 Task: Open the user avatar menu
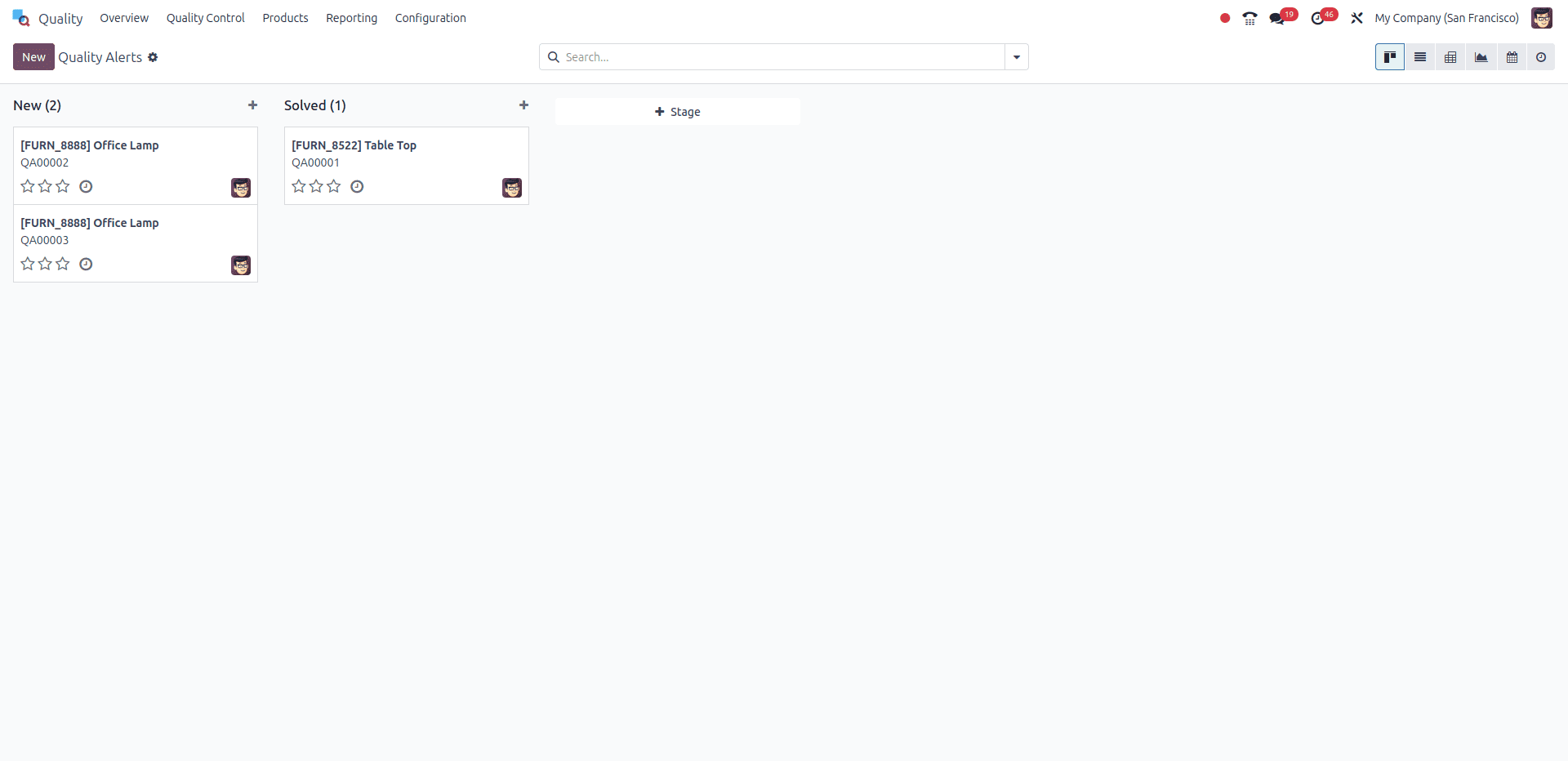pos(1542,17)
